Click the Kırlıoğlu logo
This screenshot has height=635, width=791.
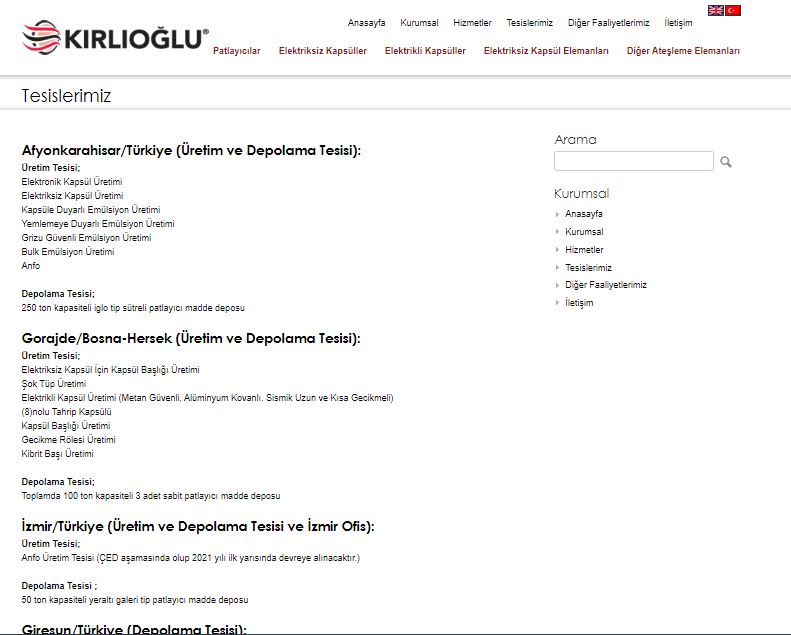tap(115, 37)
